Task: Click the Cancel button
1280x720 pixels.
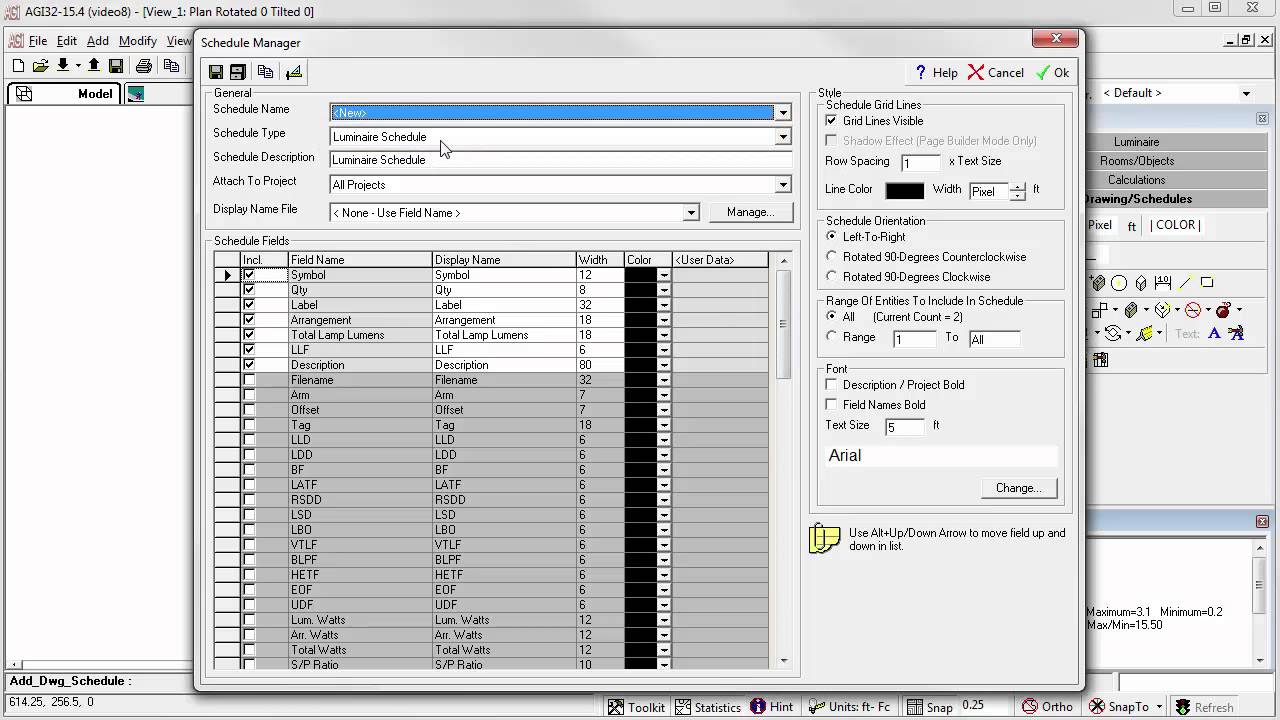Action: (996, 73)
